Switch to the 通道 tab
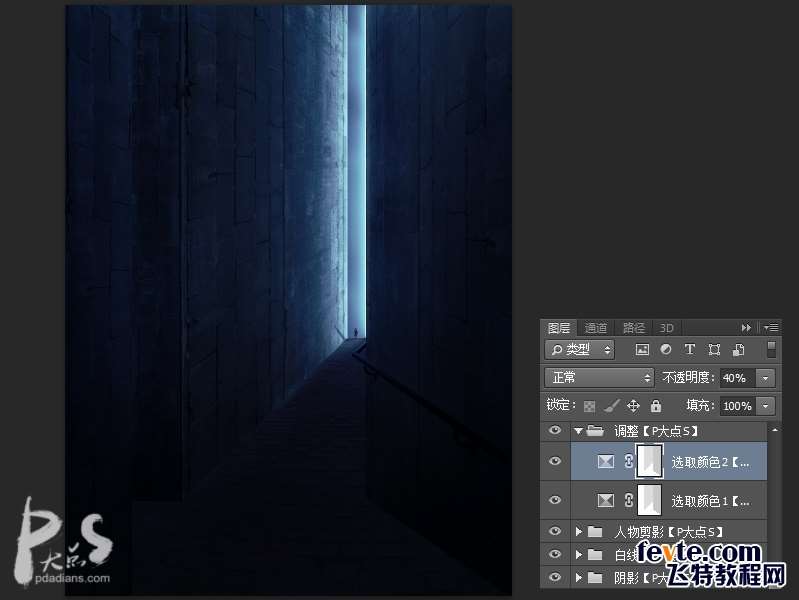Screen dimensions: 799x600 click(596, 328)
